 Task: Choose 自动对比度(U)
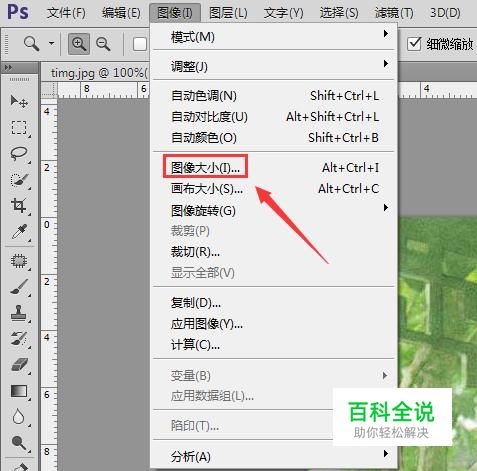[x=274, y=117]
